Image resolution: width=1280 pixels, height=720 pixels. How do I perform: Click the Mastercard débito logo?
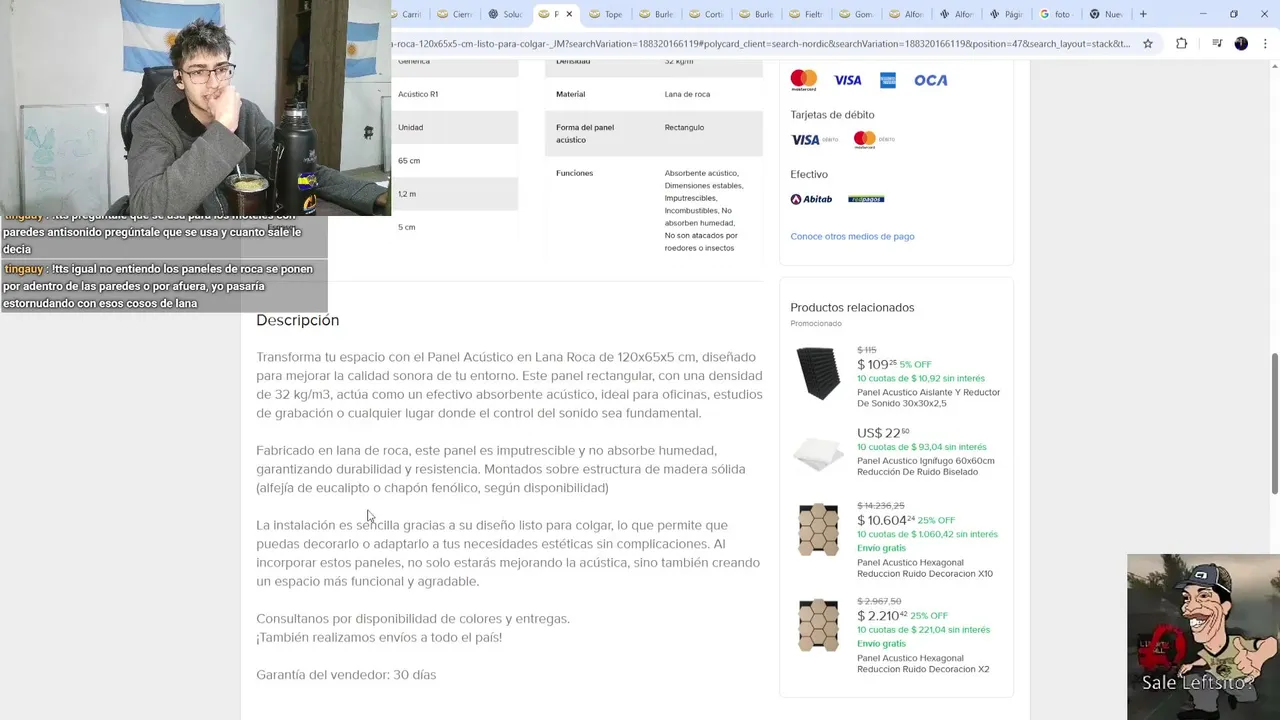click(x=874, y=140)
